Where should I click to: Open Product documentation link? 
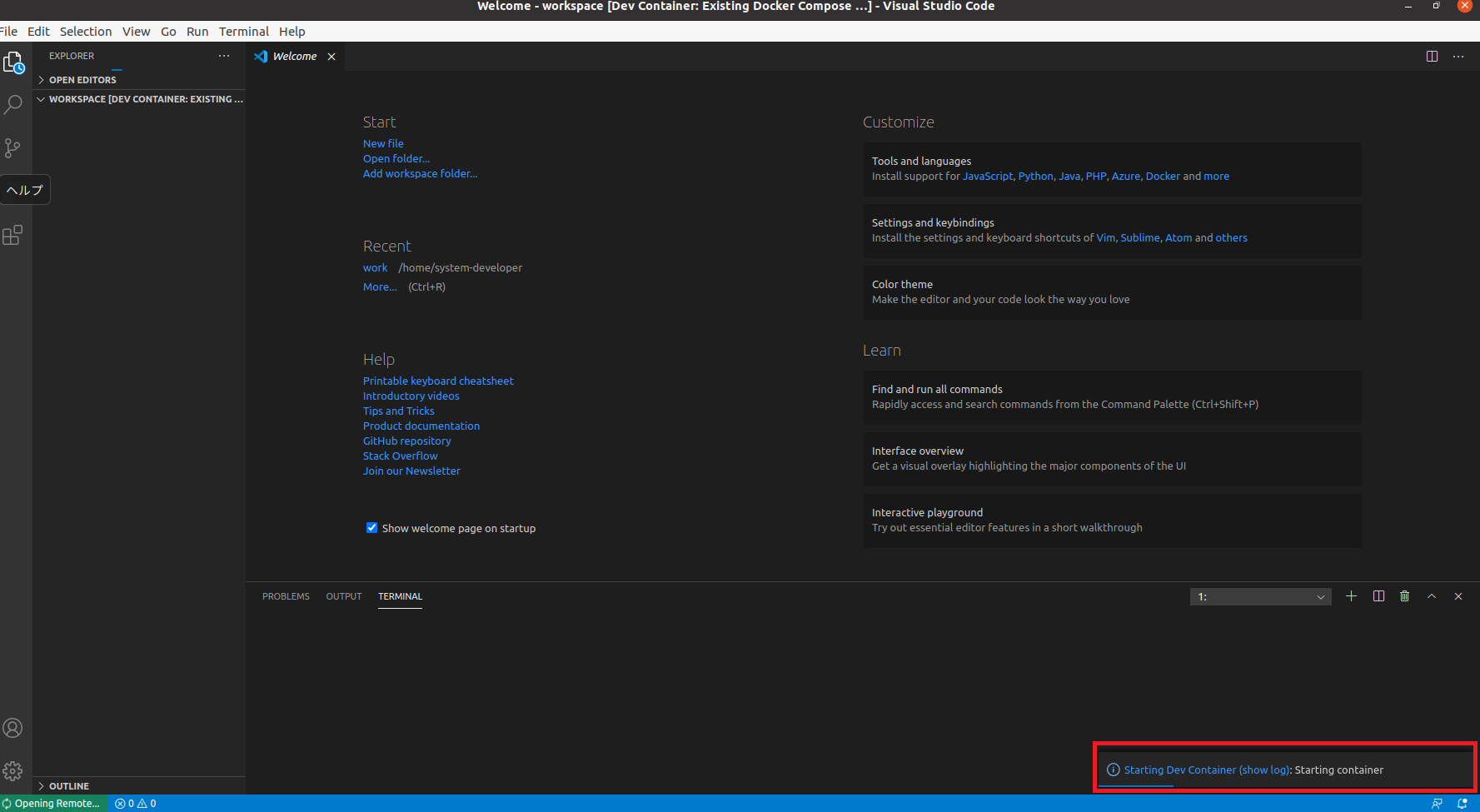click(421, 426)
